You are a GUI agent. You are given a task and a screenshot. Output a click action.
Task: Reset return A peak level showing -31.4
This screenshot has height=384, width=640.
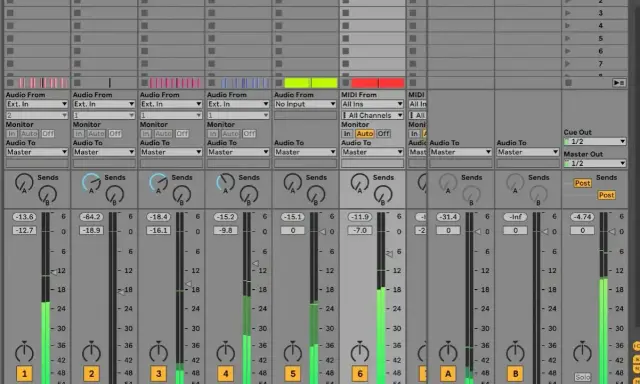pyautogui.click(x=448, y=217)
